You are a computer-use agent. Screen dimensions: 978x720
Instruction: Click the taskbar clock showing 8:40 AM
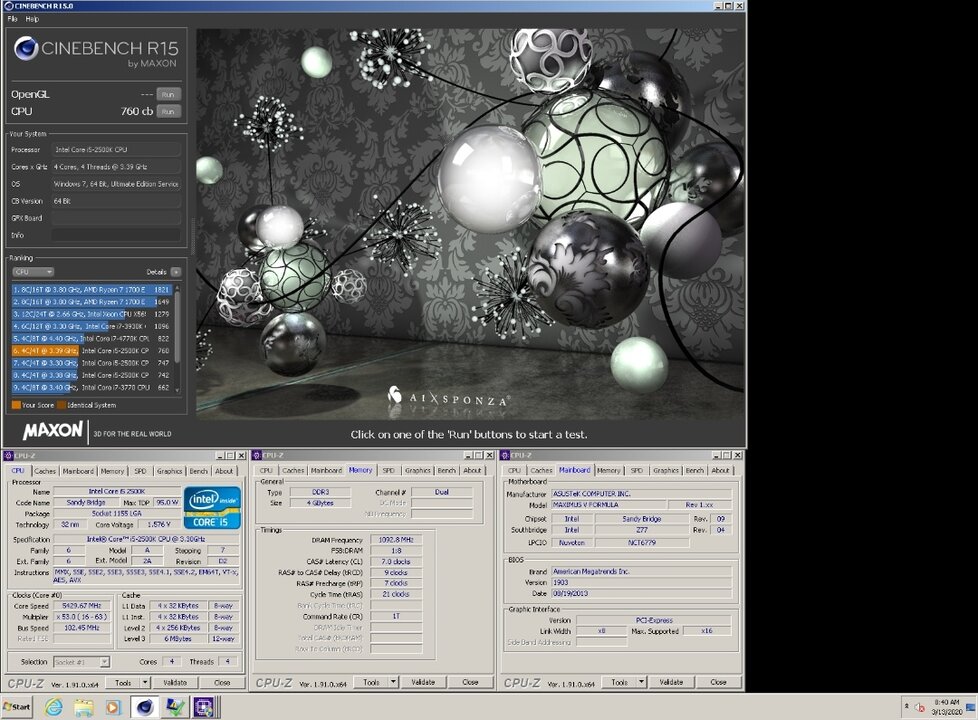pyautogui.click(x=947, y=707)
